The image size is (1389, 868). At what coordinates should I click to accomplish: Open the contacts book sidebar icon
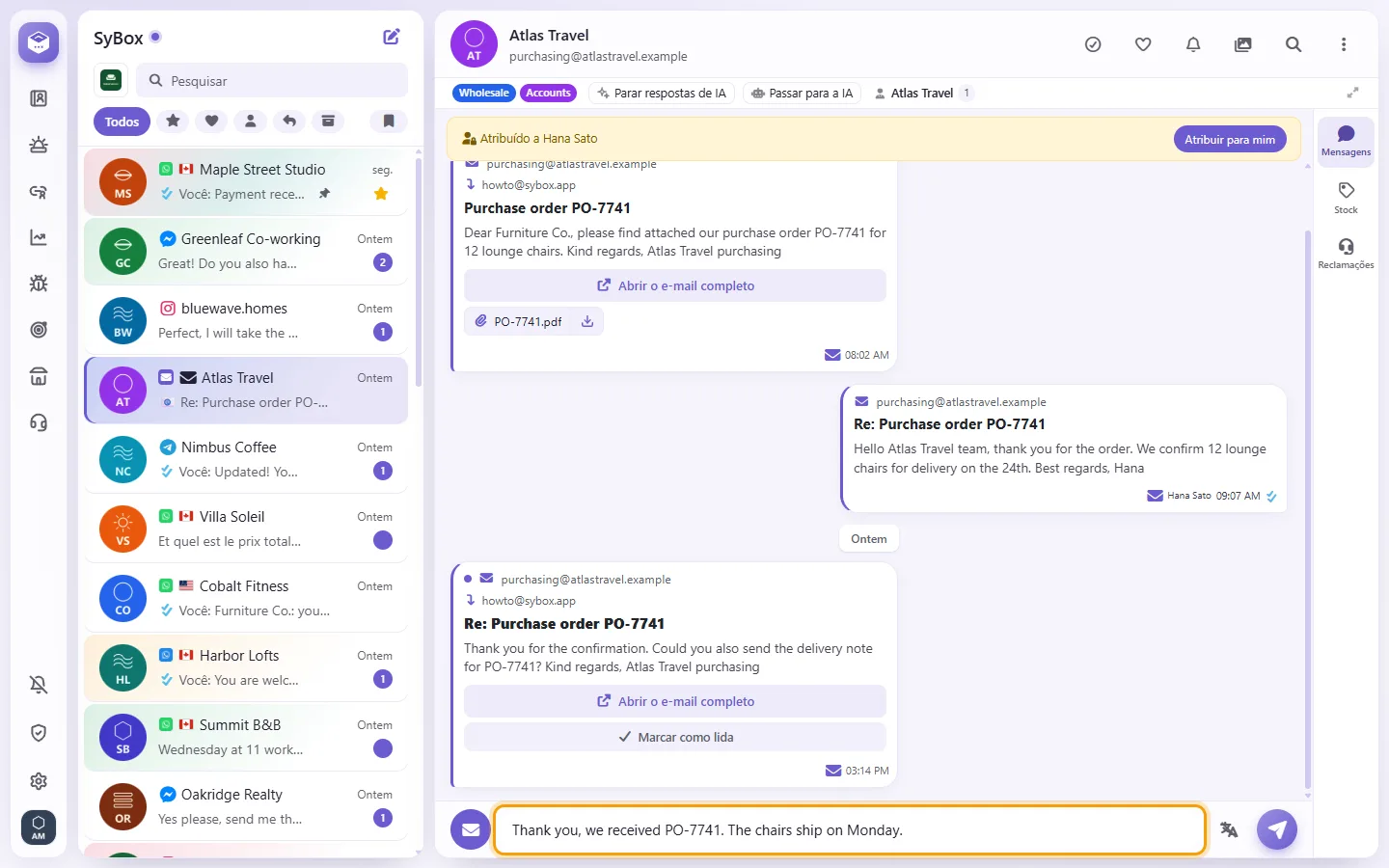(x=39, y=98)
